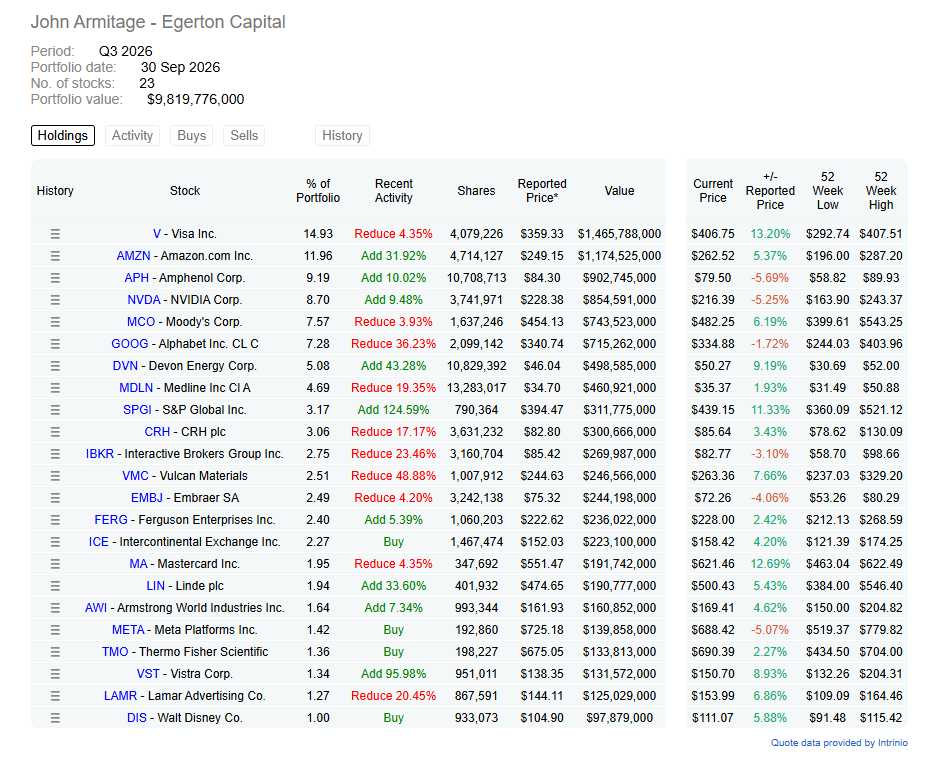Open the MDLN ticker link
Viewport: 945px width, 767px height.
coord(136,388)
